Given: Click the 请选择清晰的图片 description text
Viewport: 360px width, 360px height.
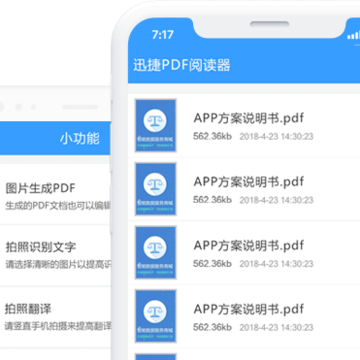Looking at the screenshot, I should 58,265.
